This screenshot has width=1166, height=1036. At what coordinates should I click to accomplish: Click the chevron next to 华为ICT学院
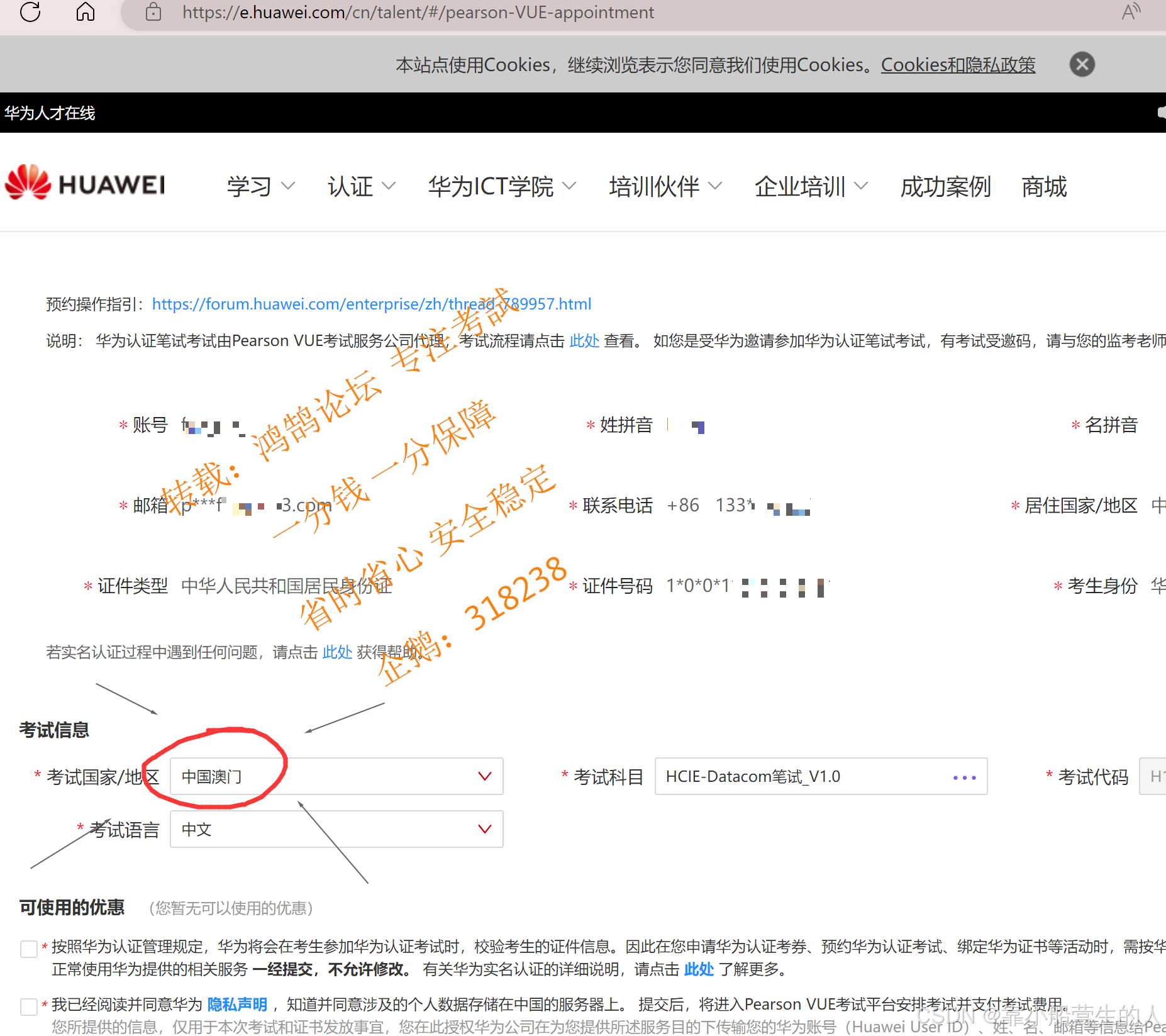[x=569, y=186]
